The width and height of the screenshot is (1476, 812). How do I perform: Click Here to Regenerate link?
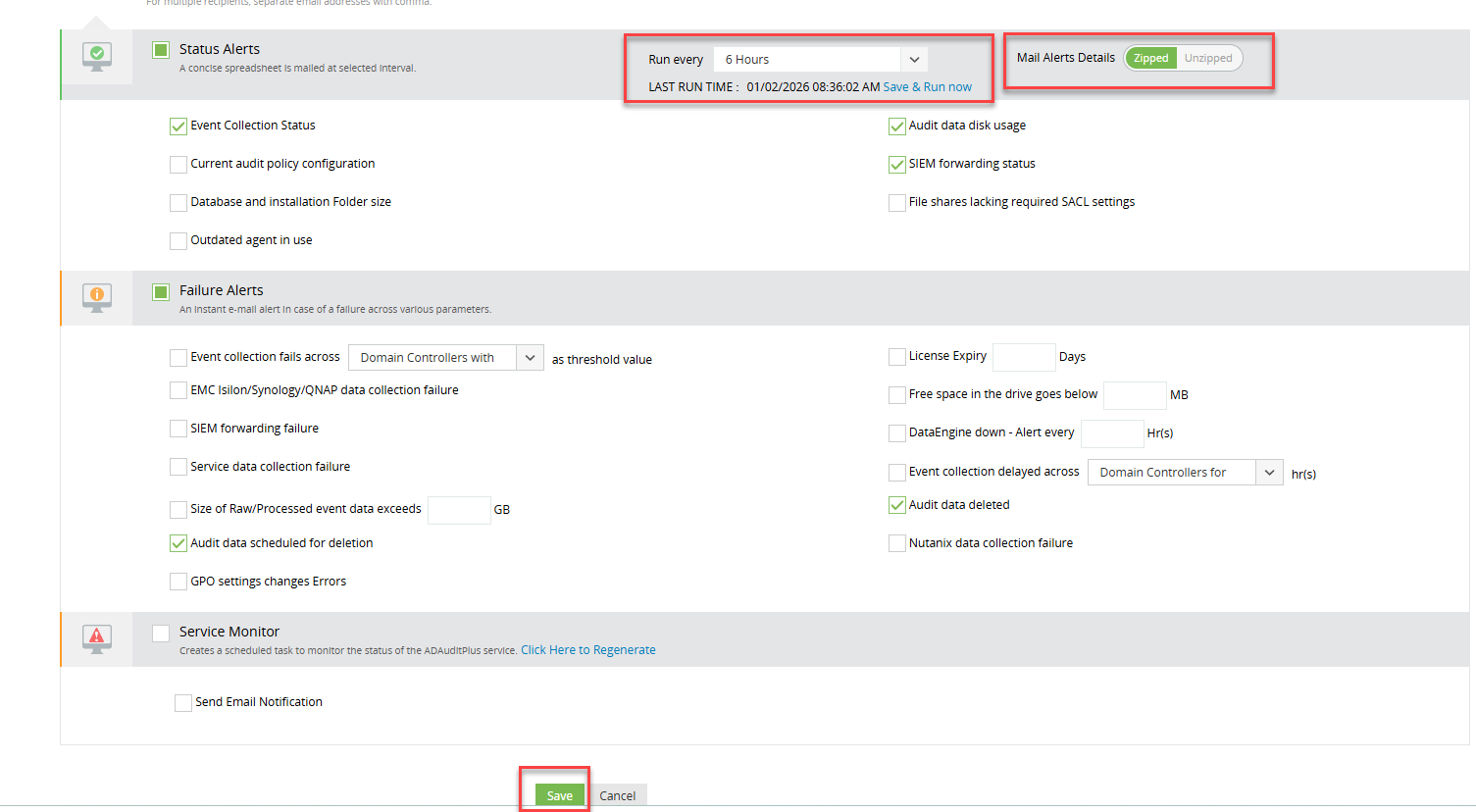point(587,650)
